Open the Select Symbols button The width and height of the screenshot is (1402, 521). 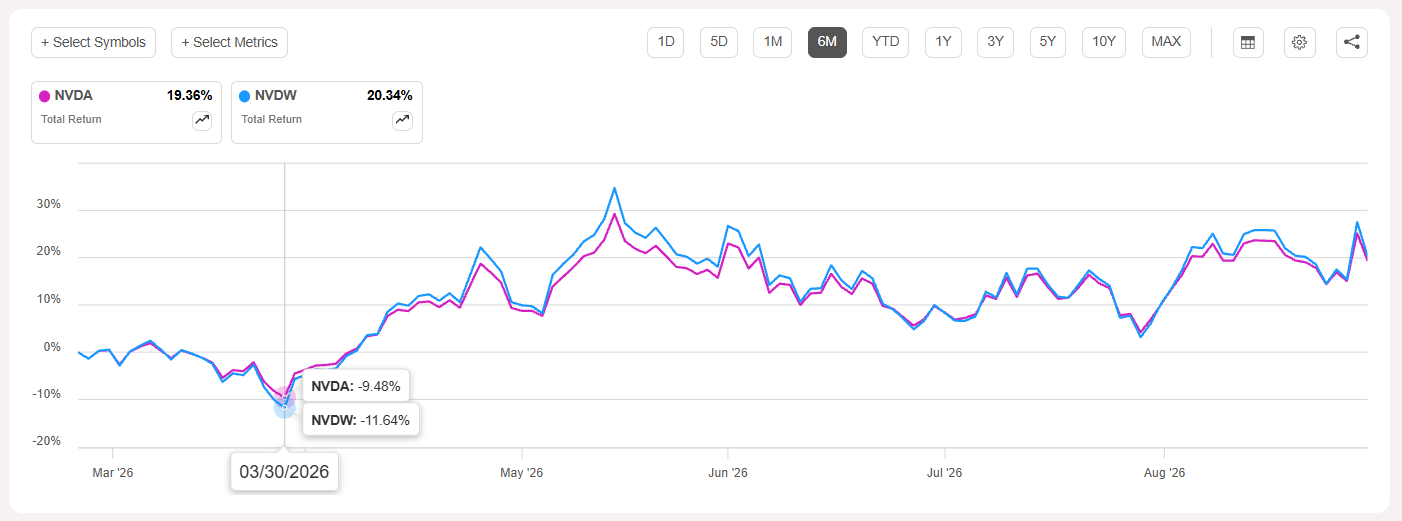94,42
